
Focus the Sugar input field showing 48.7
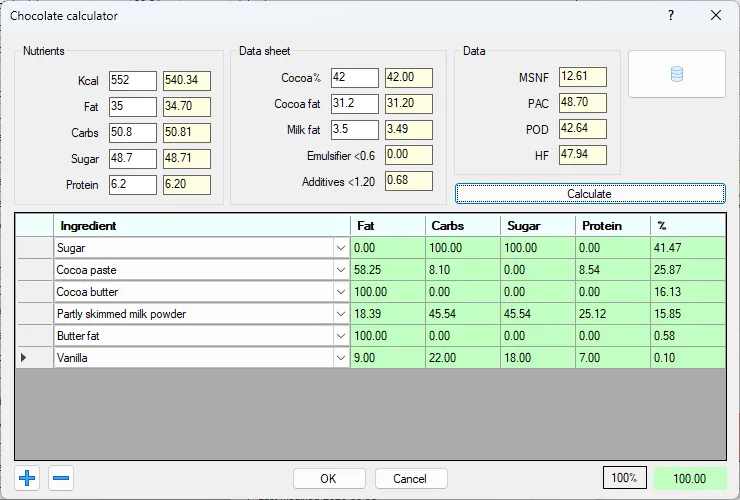point(133,159)
